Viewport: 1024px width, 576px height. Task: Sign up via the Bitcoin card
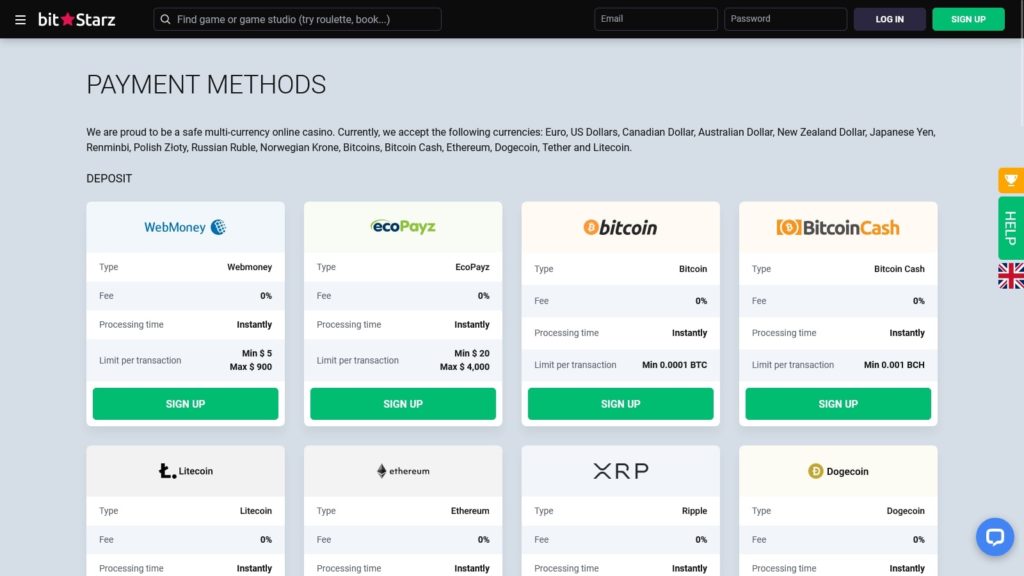(x=620, y=404)
